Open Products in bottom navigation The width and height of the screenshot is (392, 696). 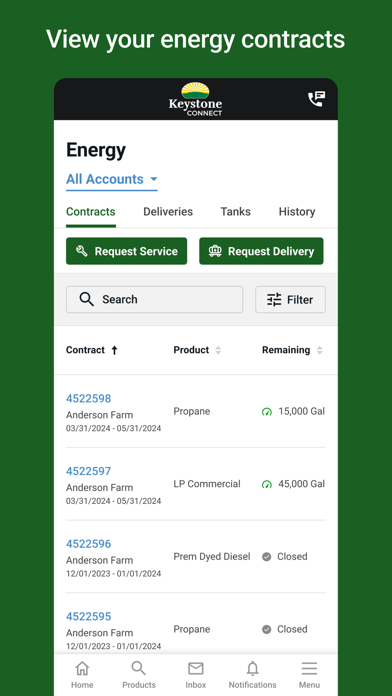139,675
